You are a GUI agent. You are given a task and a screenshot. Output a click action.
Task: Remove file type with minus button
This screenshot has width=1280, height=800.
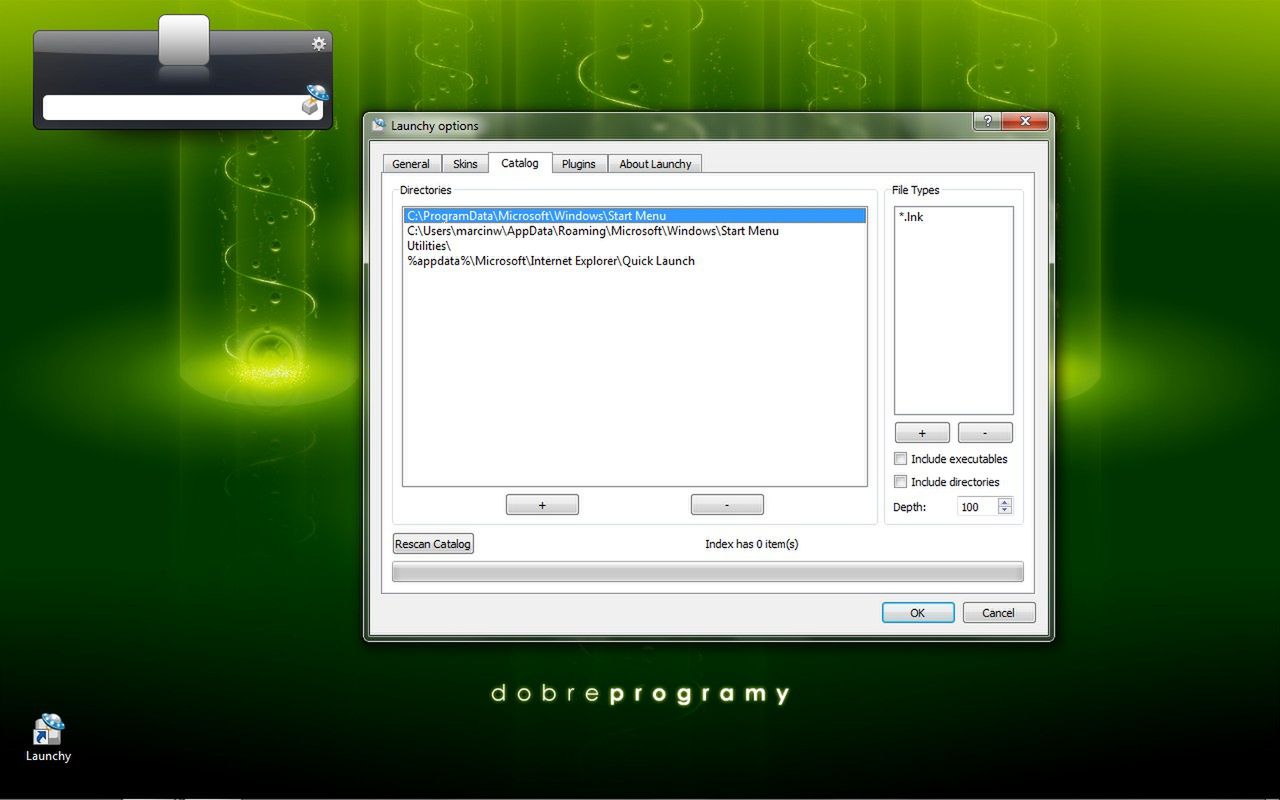coord(985,433)
